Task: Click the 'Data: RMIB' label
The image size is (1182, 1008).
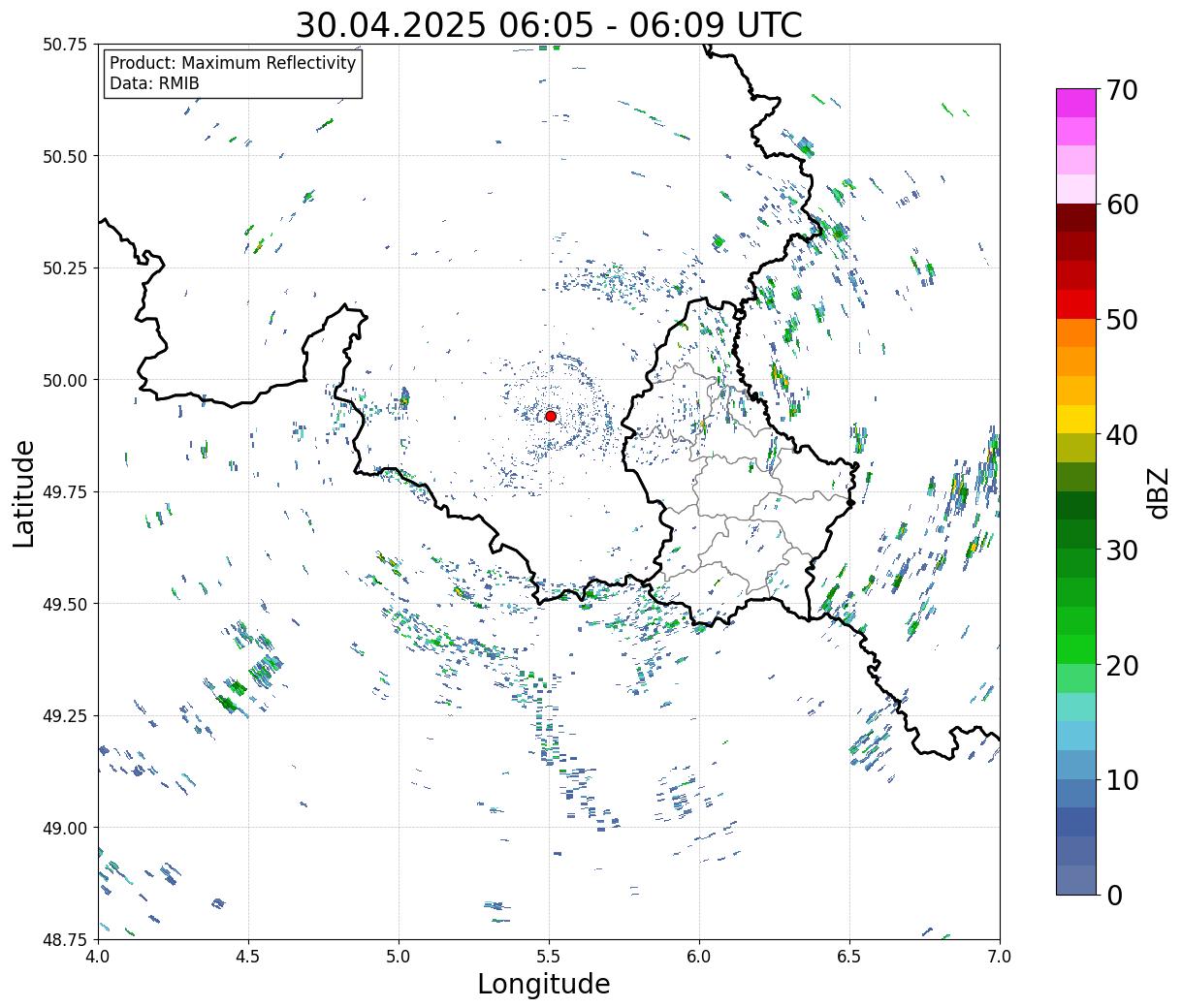Action: click(154, 83)
